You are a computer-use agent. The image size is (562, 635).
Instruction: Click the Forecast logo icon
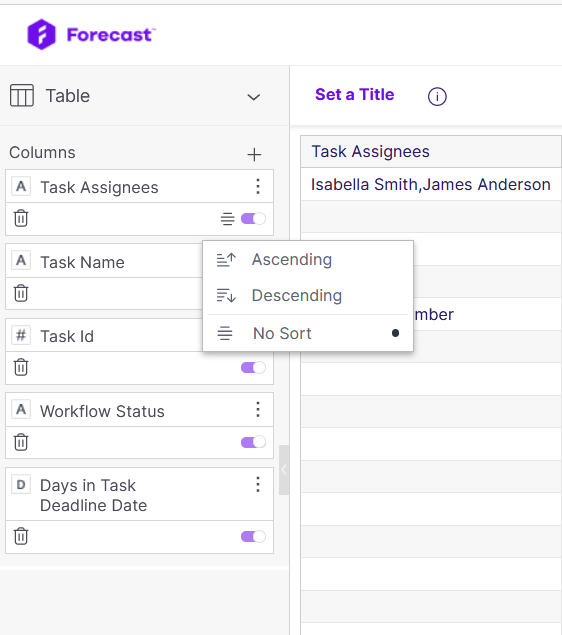point(41,34)
